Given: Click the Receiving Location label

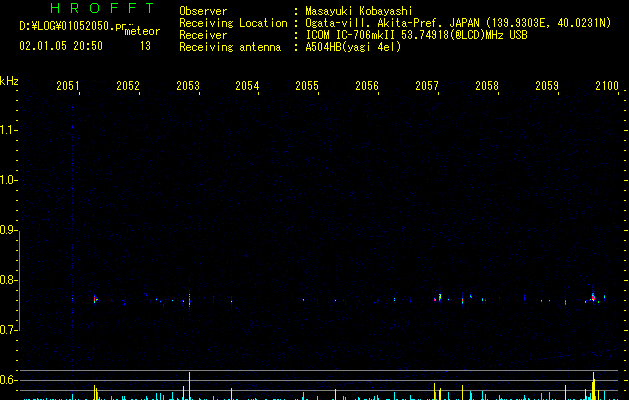Looking at the screenshot, I should click(233, 23).
